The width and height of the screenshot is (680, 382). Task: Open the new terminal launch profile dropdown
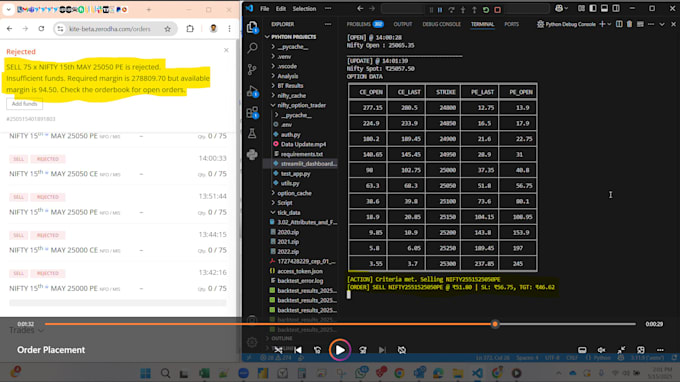point(609,25)
